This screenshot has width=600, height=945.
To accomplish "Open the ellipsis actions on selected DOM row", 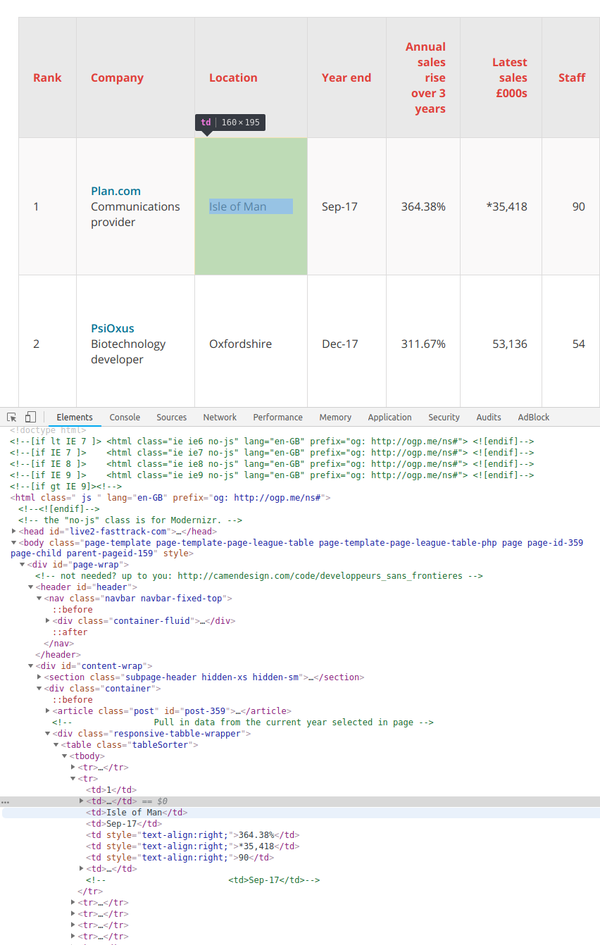I will (5, 802).
